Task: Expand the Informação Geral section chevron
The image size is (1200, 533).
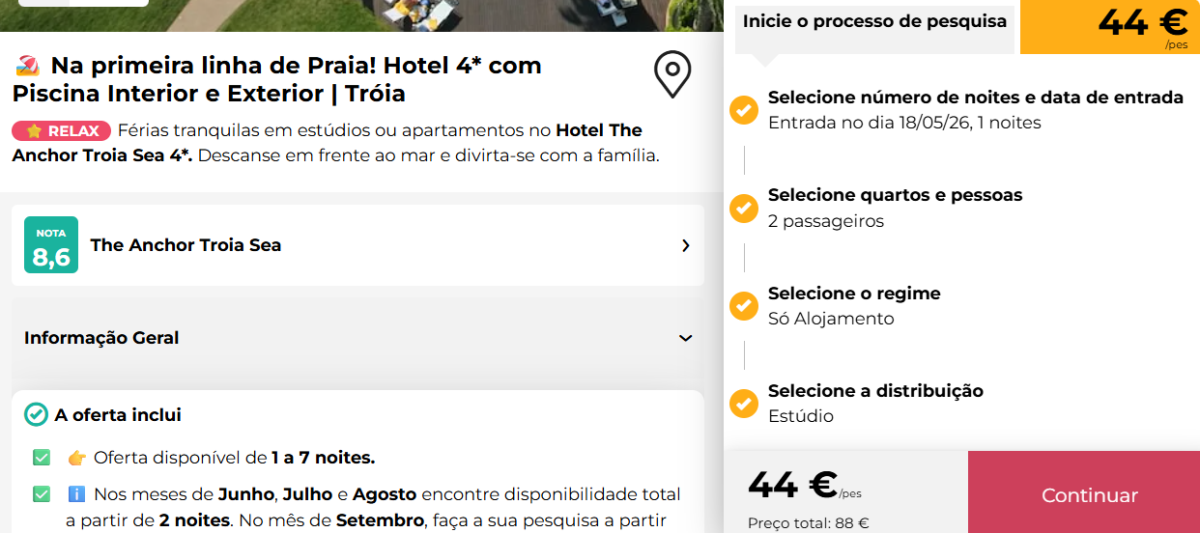Action: [x=685, y=338]
